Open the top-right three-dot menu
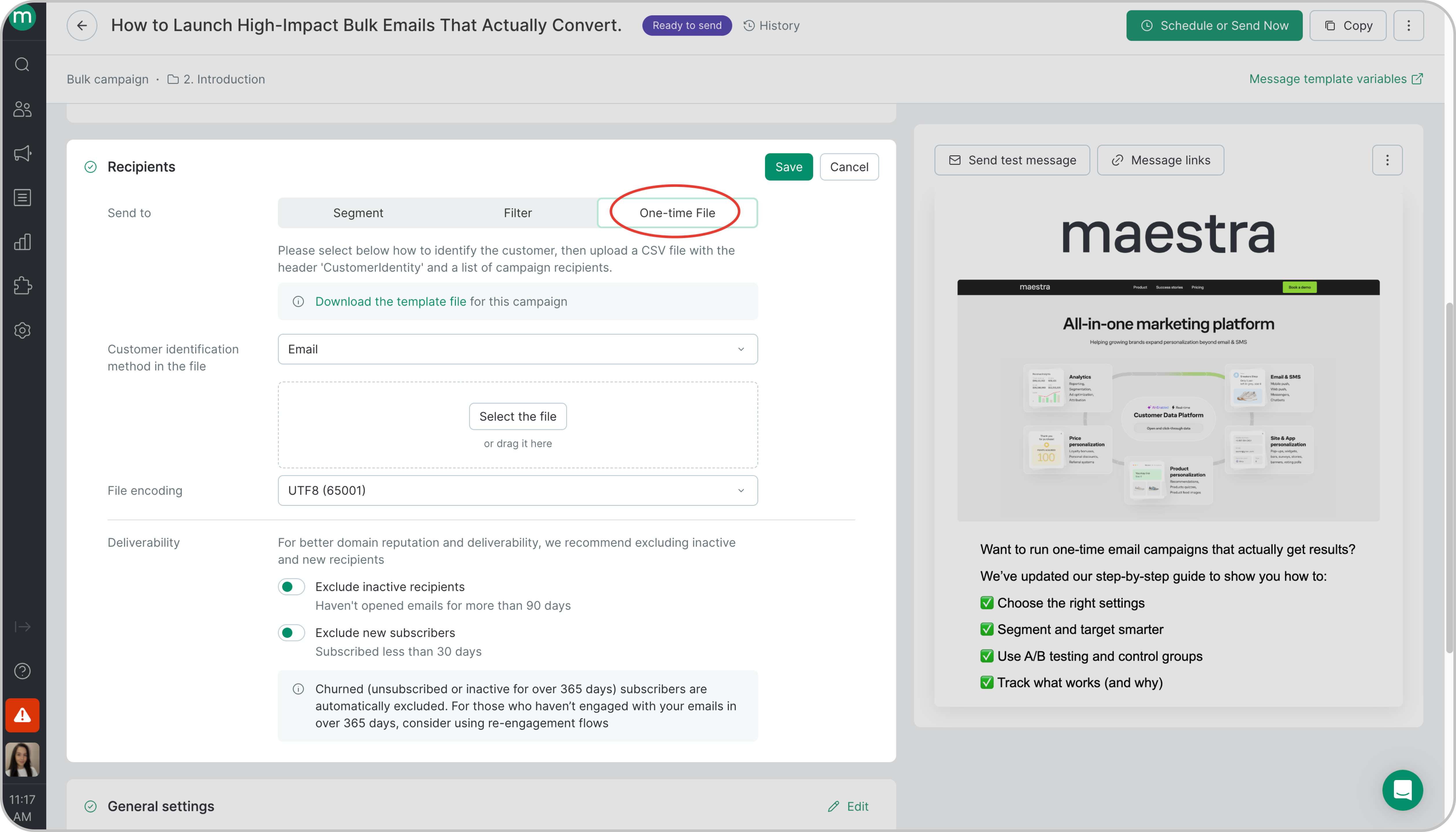1456x832 pixels. [x=1408, y=26]
